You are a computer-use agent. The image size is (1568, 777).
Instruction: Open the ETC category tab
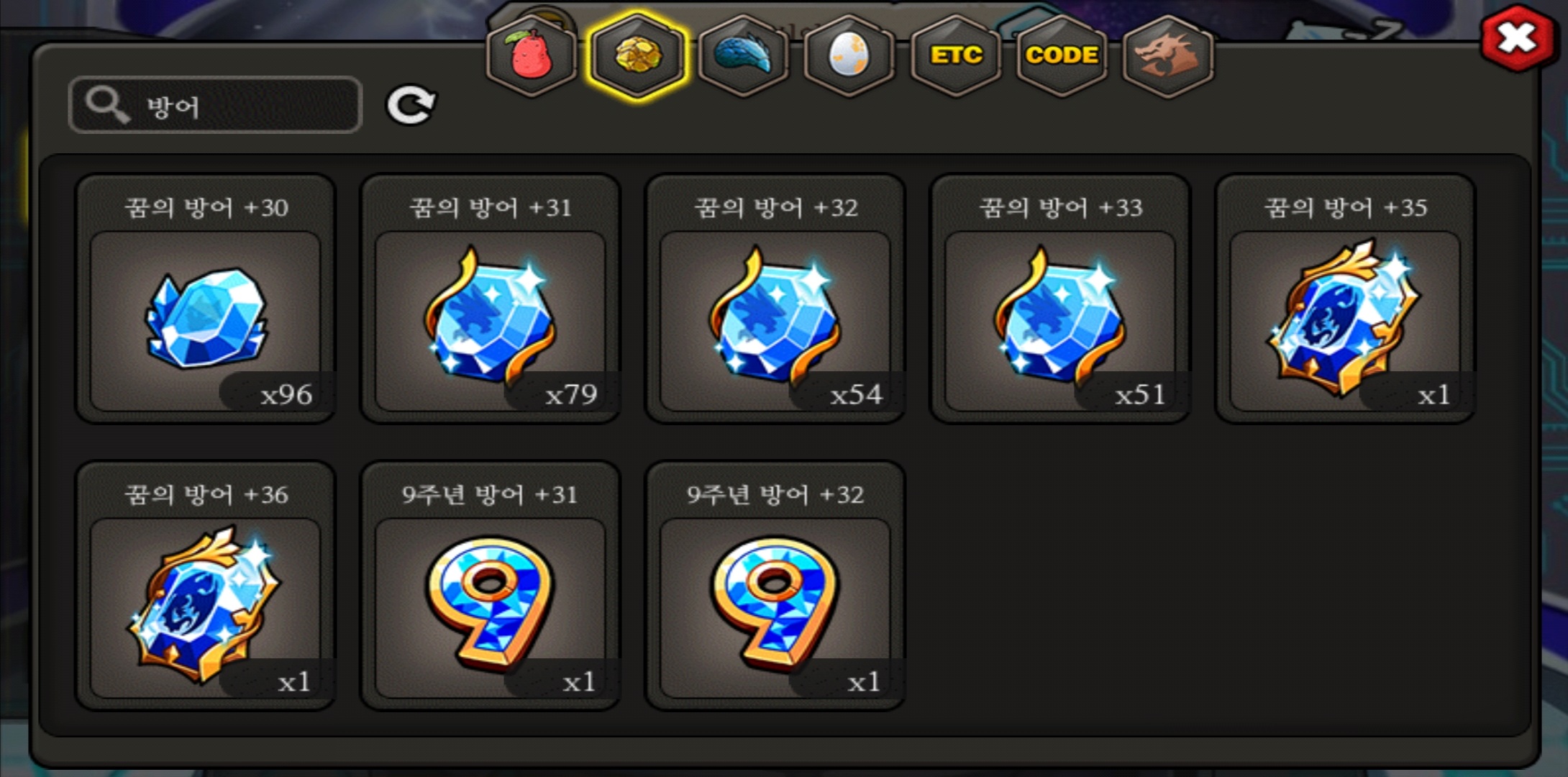955,56
